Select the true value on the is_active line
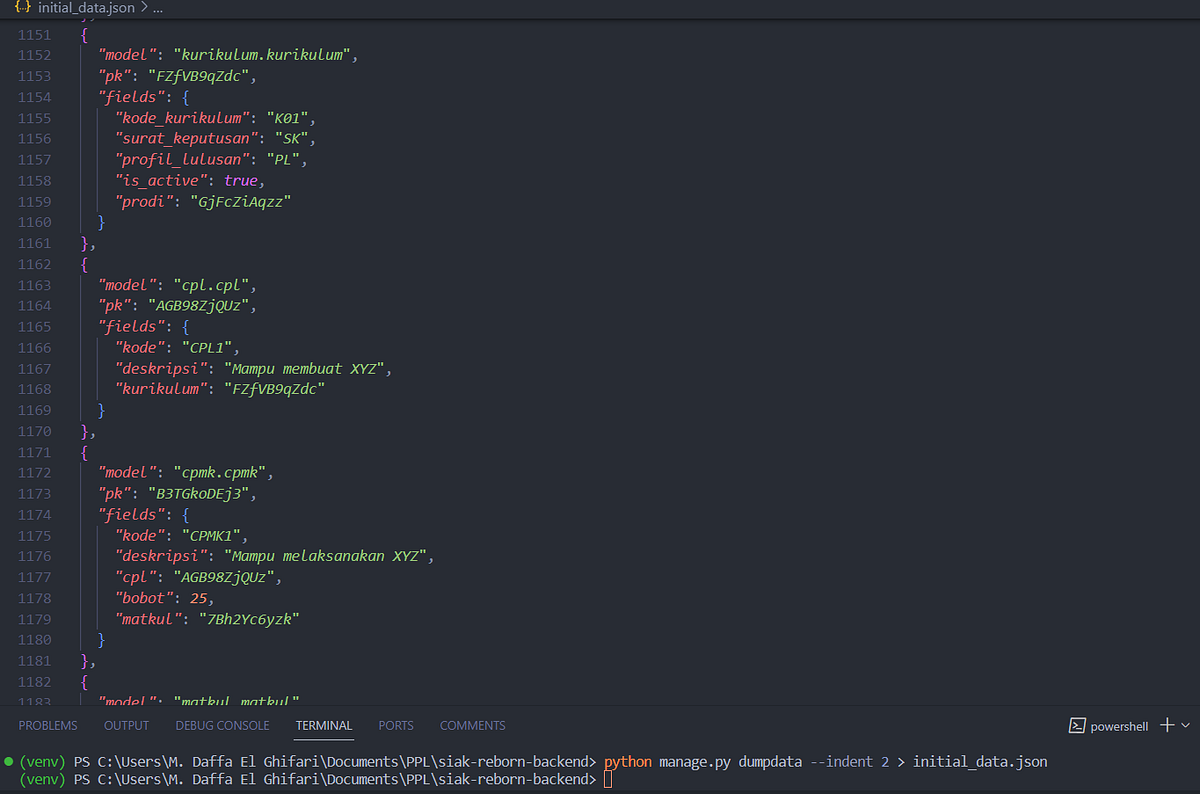Image resolution: width=1200 pixels, height=794 pixels. pos(241,180)
